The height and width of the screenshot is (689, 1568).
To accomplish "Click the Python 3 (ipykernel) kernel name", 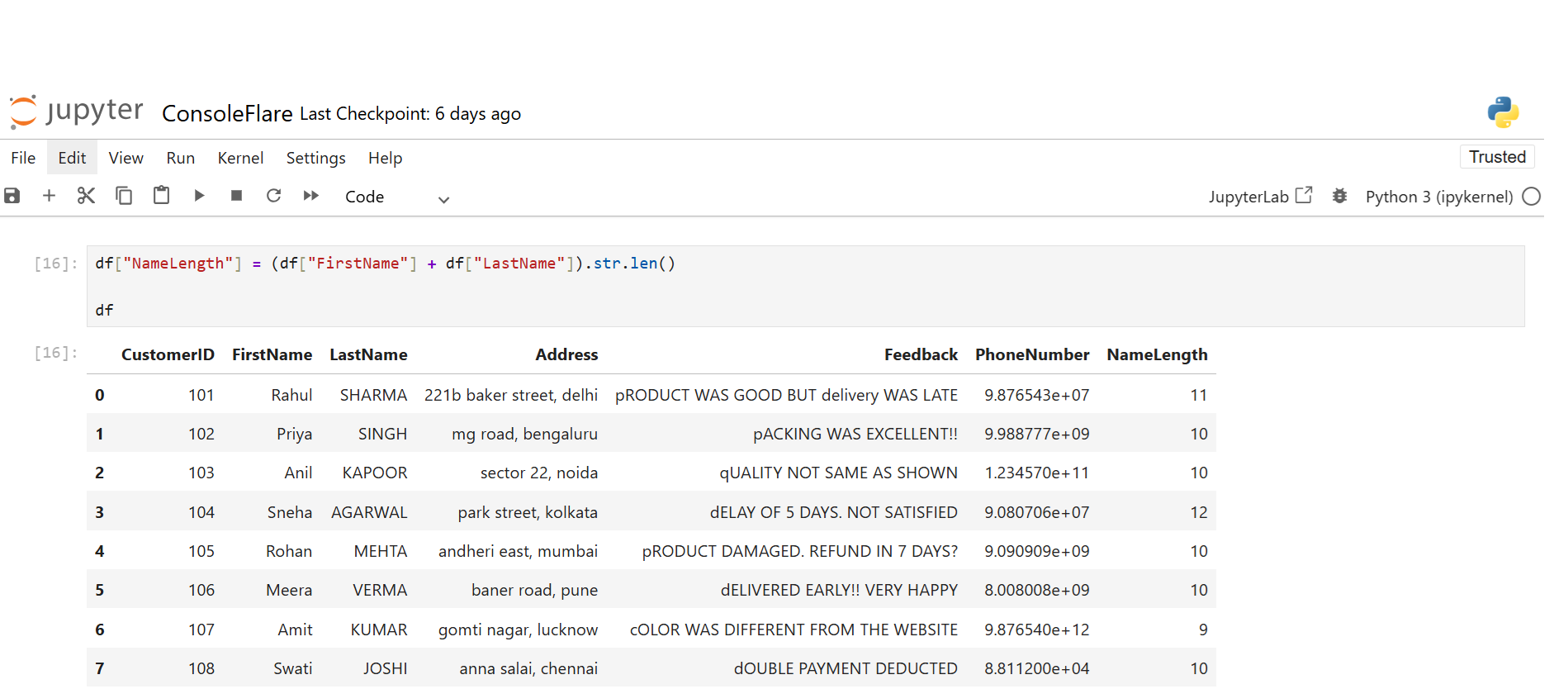I will 1439,197.
